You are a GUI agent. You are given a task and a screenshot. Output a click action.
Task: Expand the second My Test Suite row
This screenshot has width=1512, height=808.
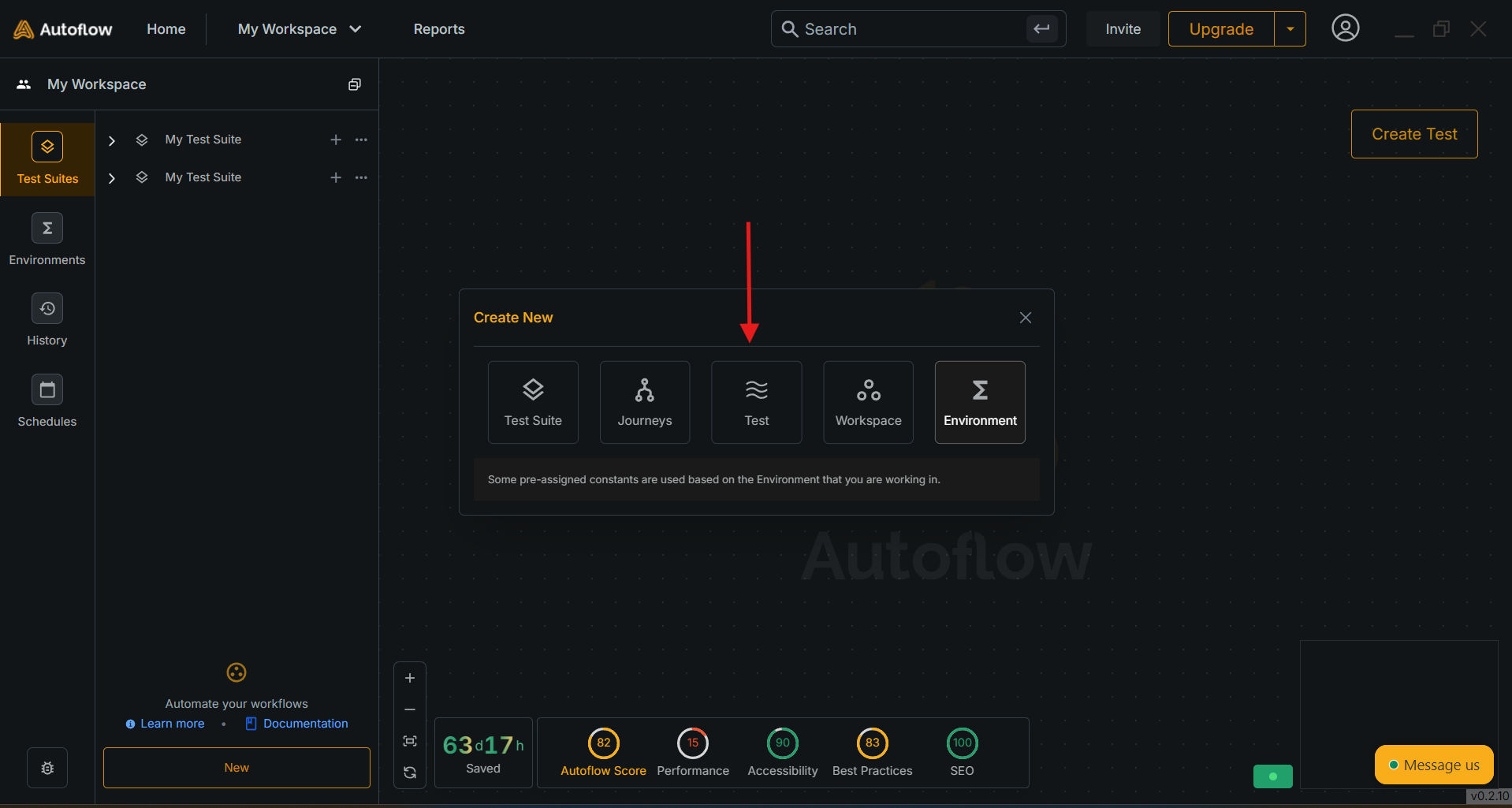(x=112, y=178)
